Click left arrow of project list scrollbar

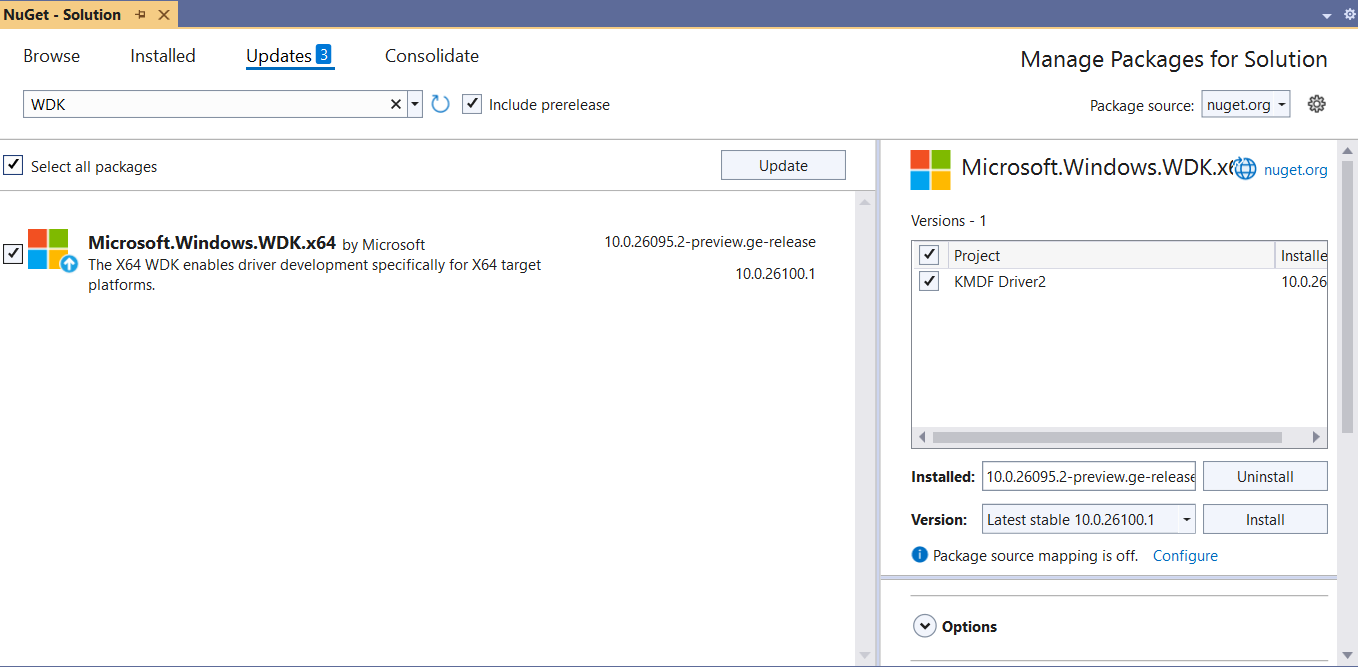(x=921, y=437)
